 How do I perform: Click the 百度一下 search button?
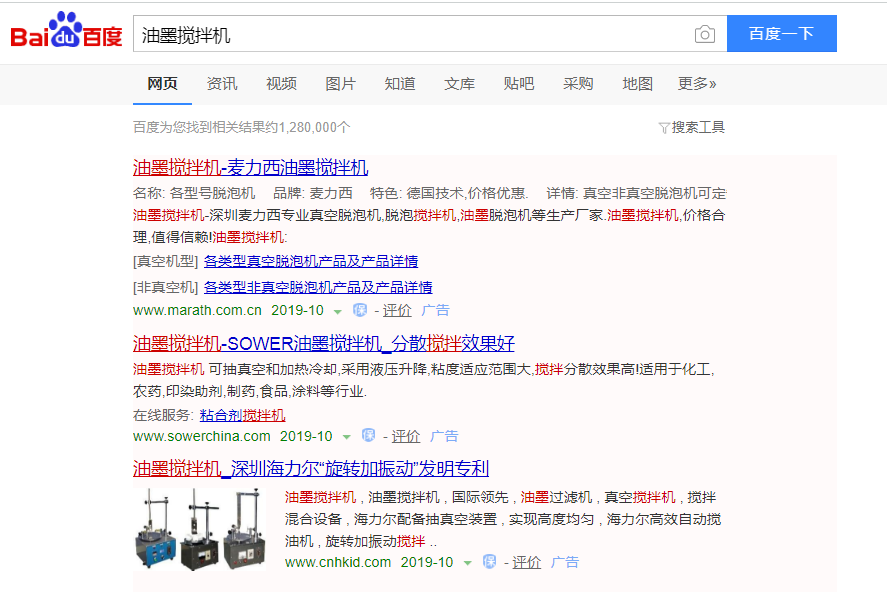pos(782,34)
